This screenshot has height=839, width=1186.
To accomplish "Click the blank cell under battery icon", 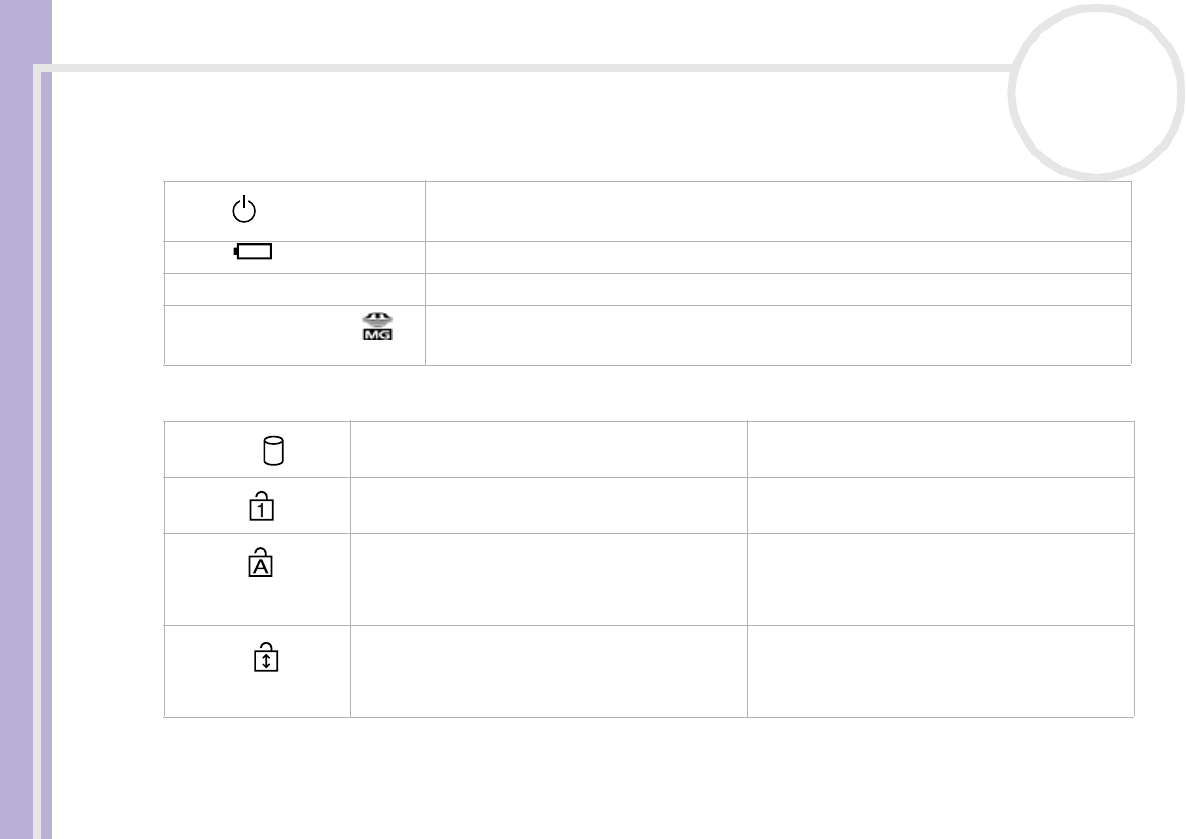I will click(294, 290).
